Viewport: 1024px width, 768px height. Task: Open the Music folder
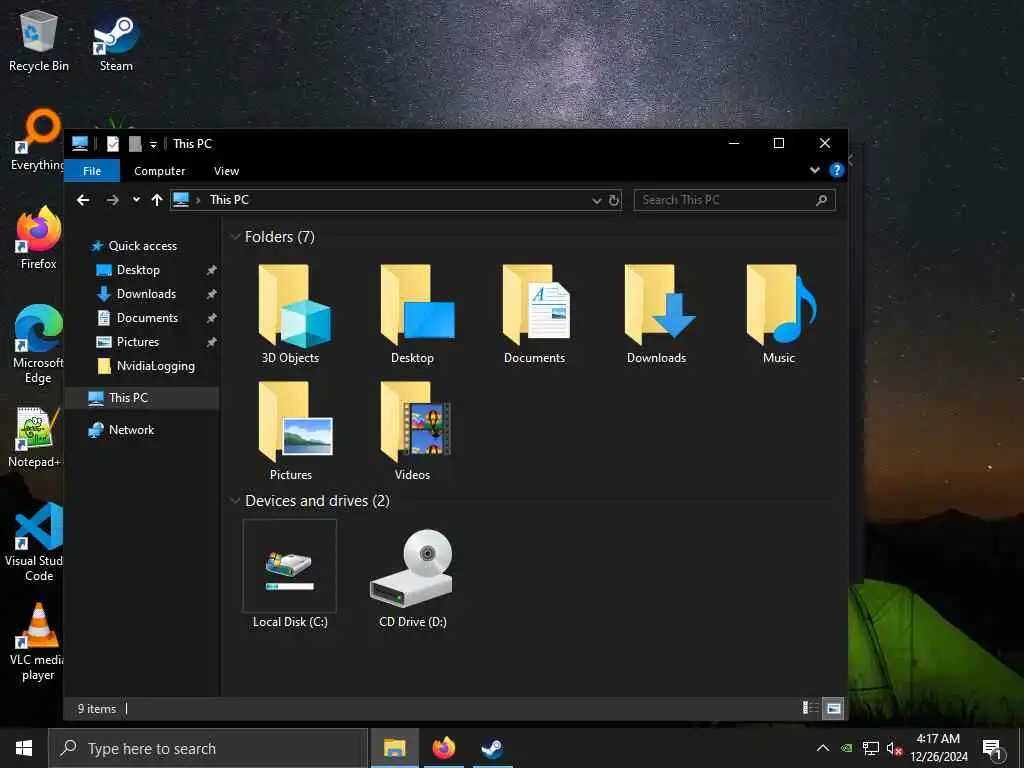pos(779,313)
